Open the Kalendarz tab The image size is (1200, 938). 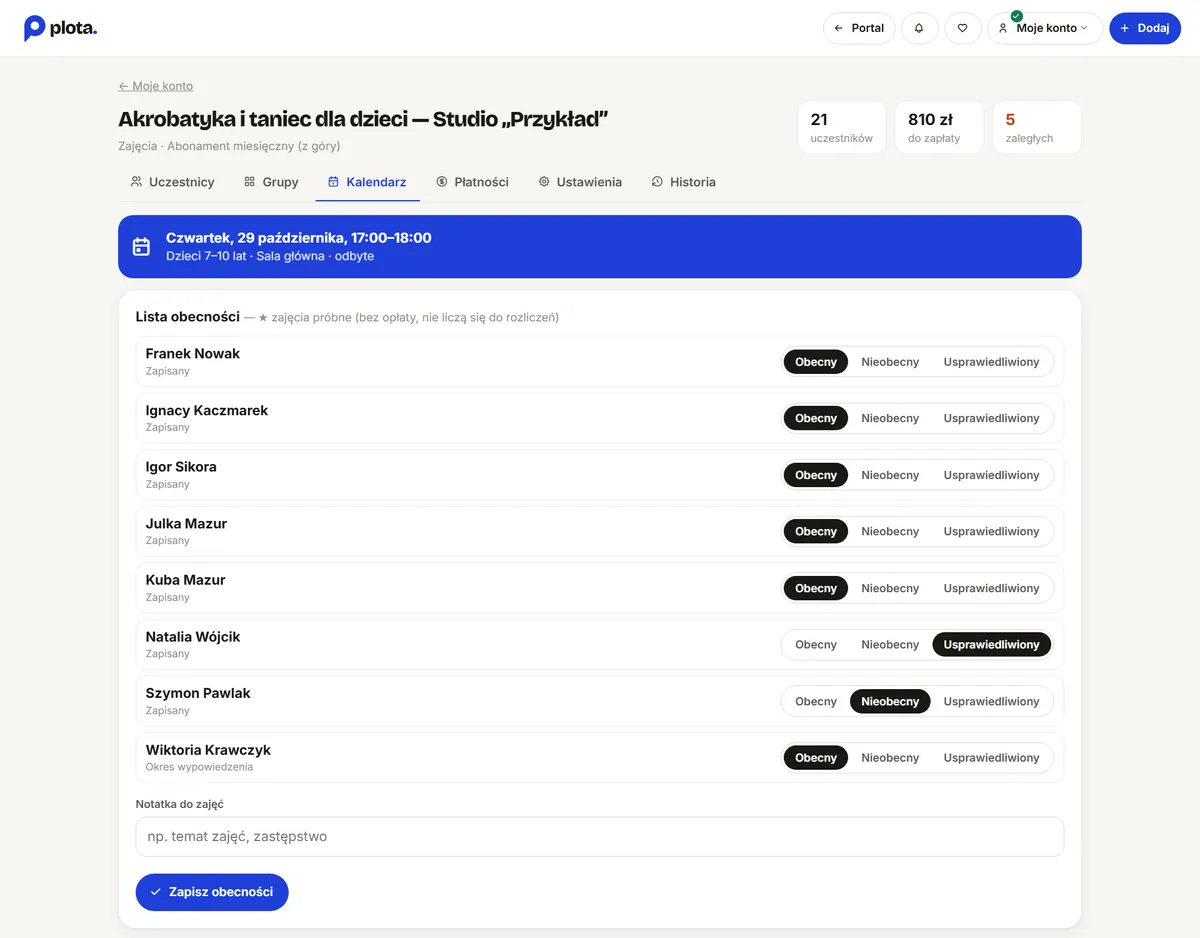367,182
